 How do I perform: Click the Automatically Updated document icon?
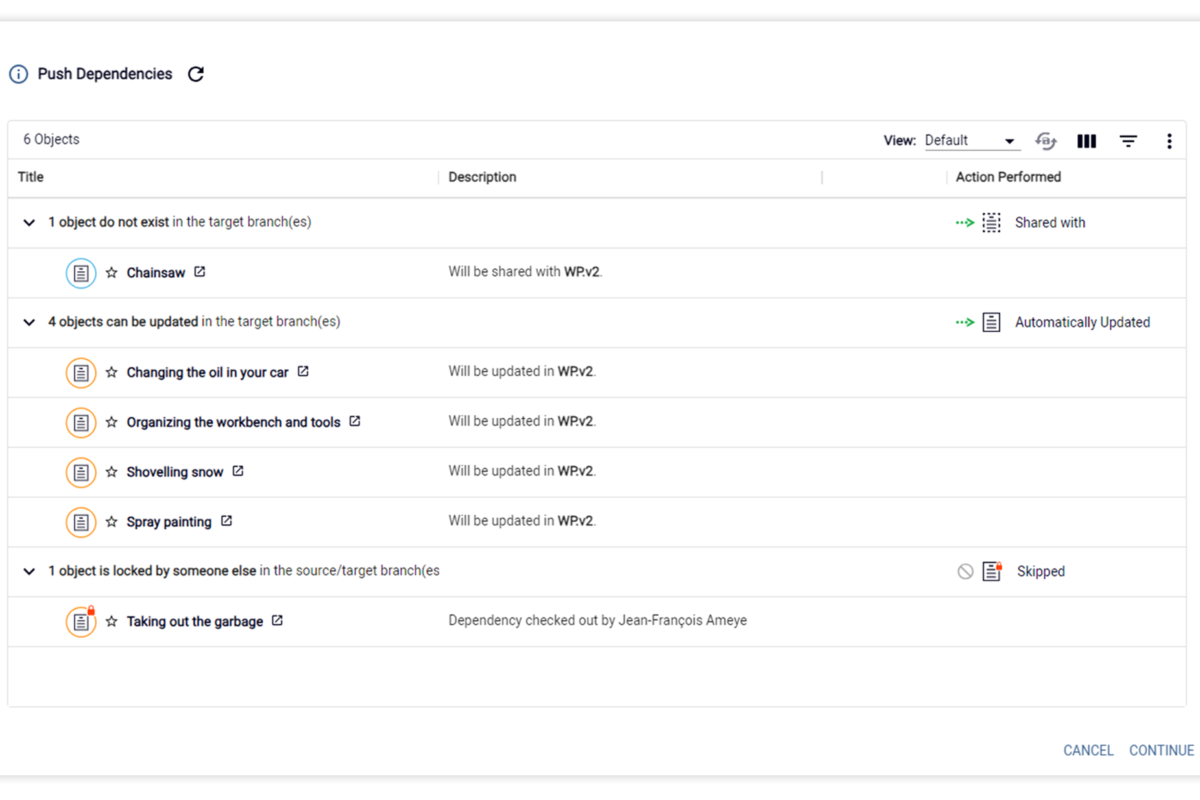[991, 323]
